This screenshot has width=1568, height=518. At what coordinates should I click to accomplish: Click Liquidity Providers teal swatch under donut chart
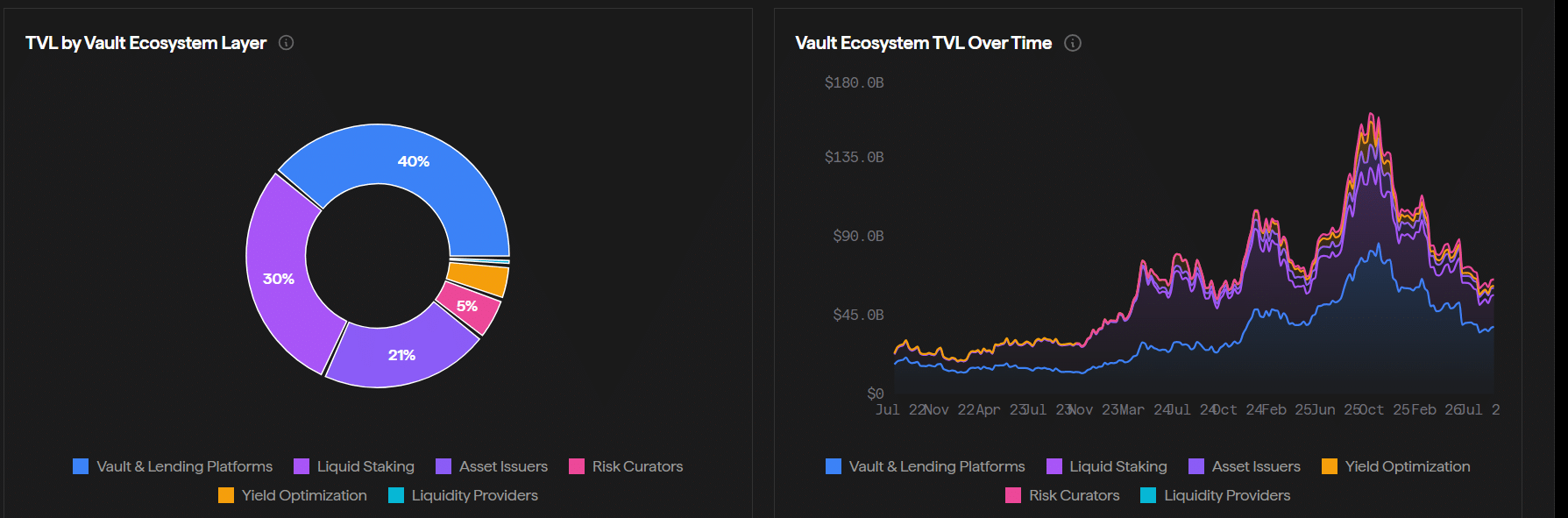coord(396,495)
